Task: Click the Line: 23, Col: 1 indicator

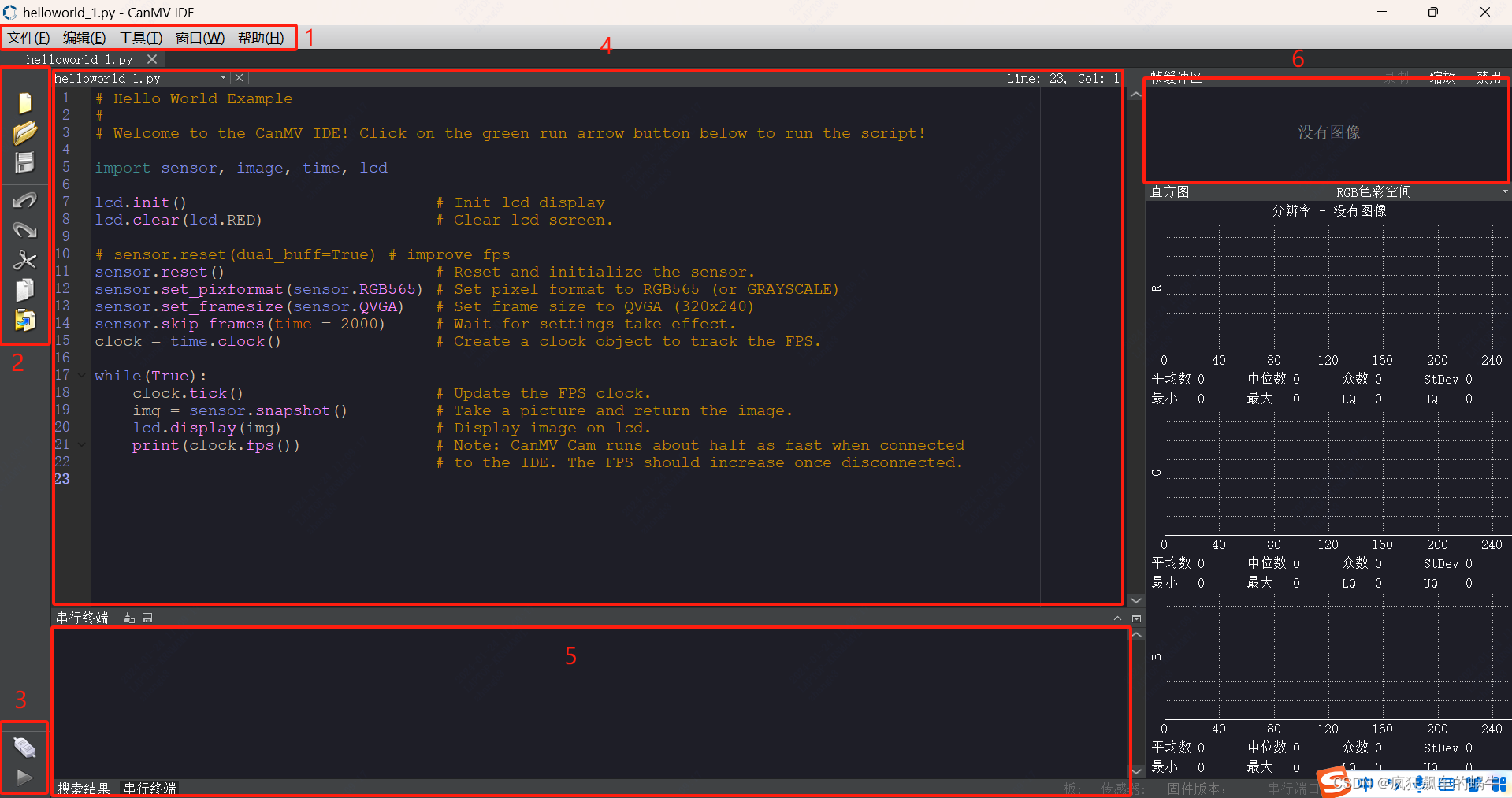Action: point(1063,78)
